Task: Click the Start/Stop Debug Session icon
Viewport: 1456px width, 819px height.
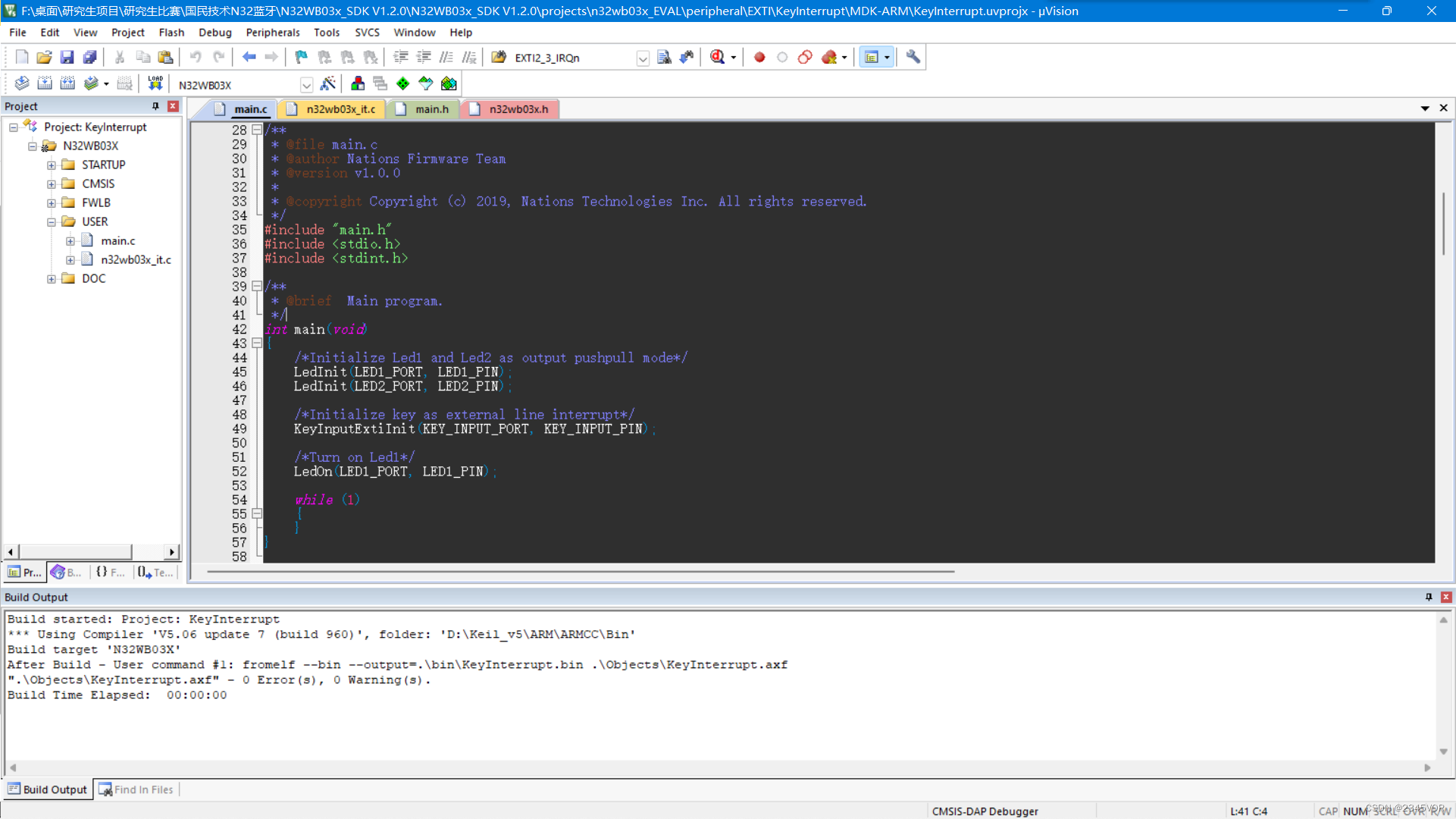Action: point(717,57)
